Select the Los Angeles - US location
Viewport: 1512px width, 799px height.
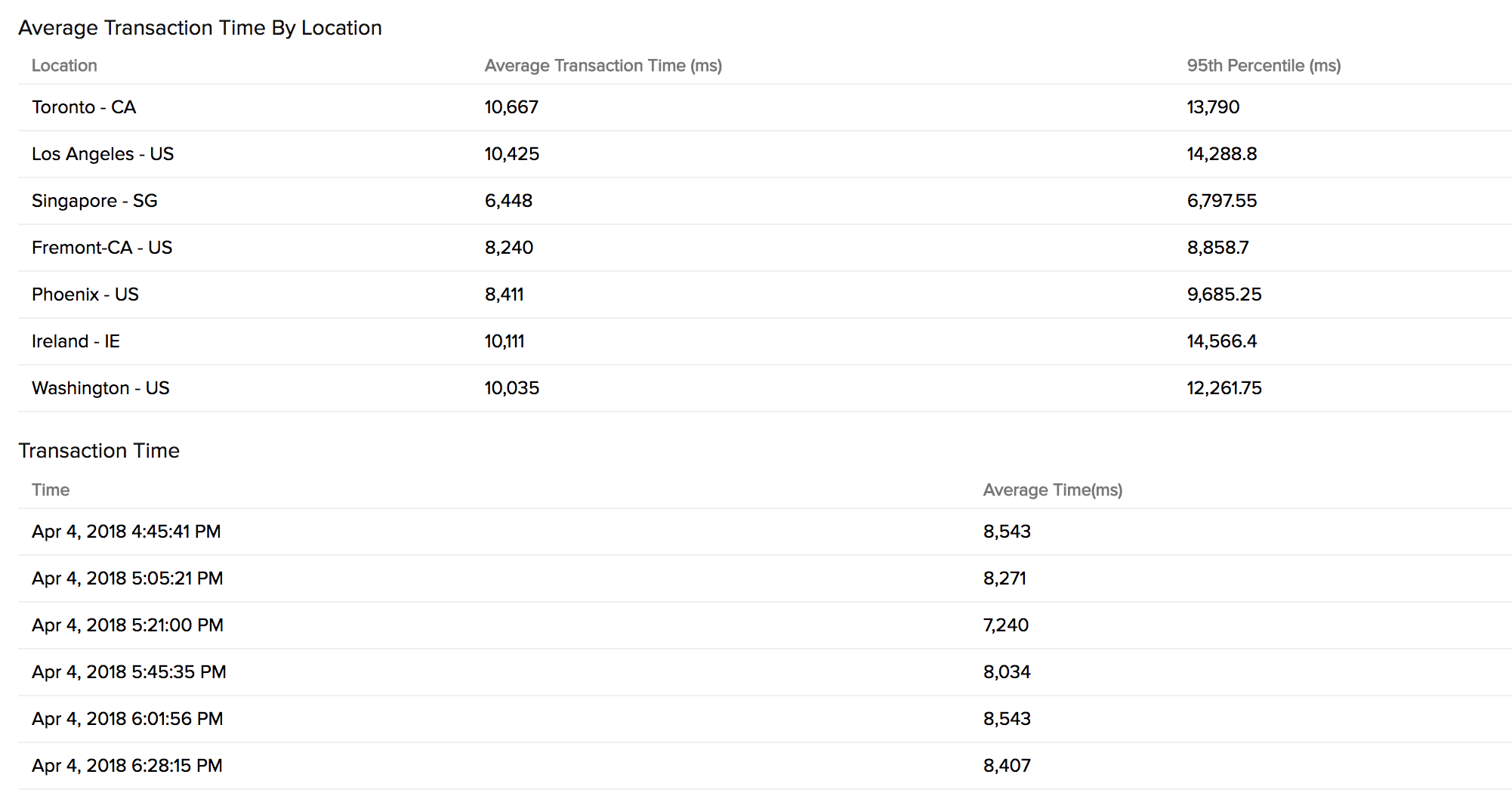tap(103, 154)
